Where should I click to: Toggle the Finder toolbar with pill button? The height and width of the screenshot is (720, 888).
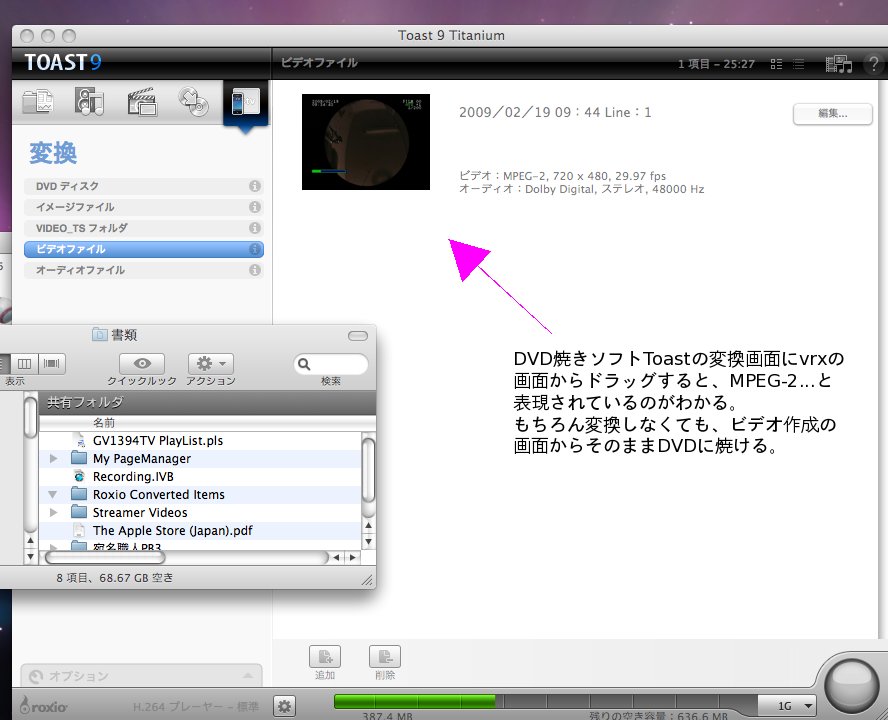(358, 336)
